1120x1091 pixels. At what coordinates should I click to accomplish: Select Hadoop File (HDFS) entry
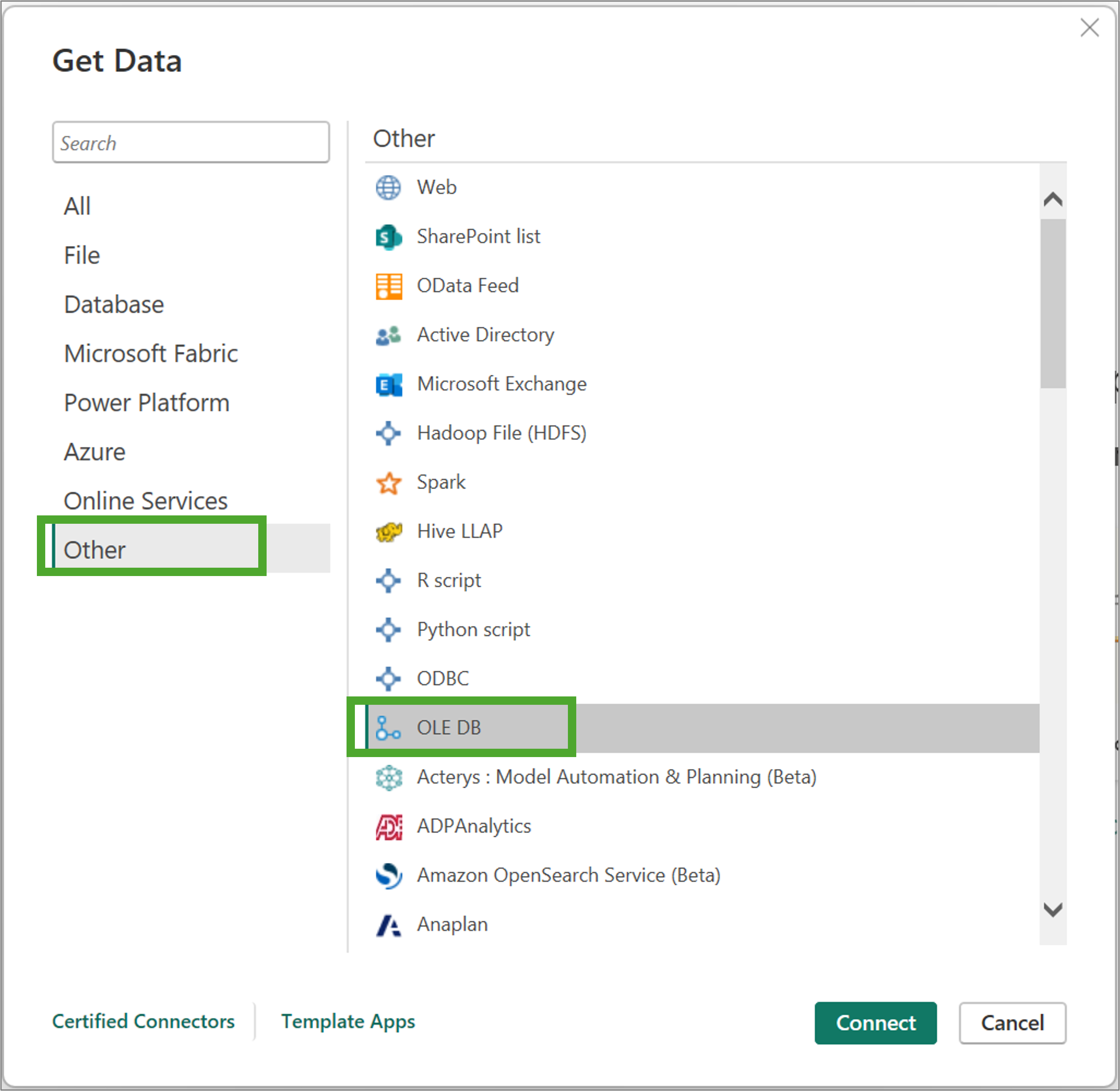(502, 433)
